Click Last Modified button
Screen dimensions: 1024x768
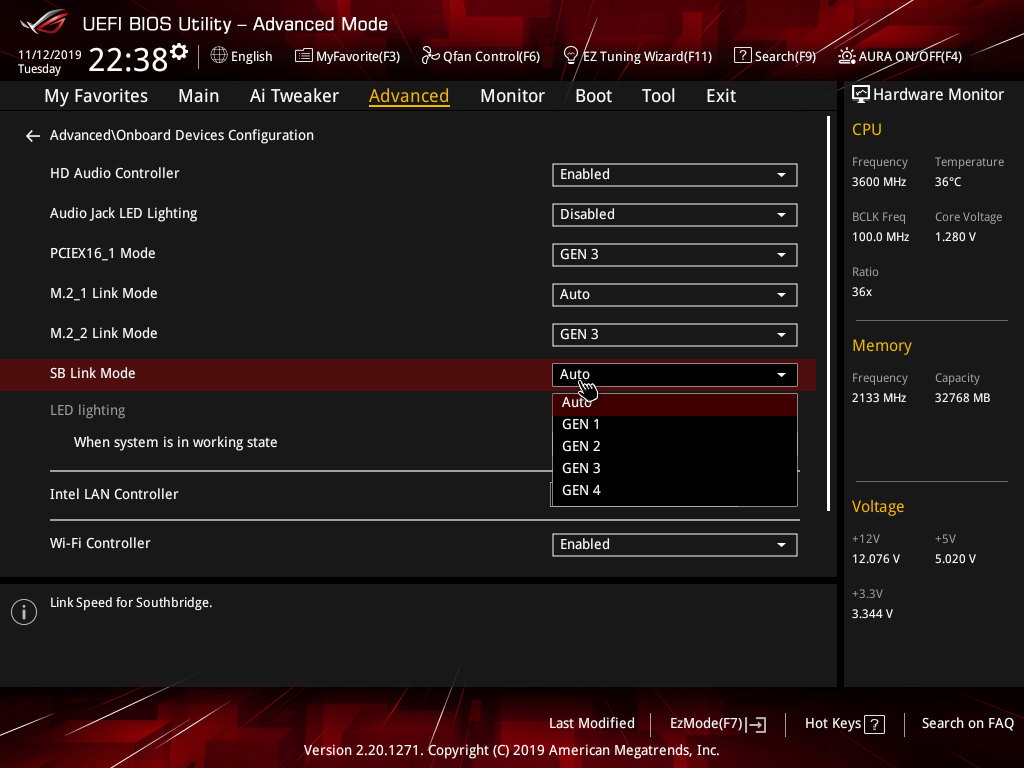point(592,724)
